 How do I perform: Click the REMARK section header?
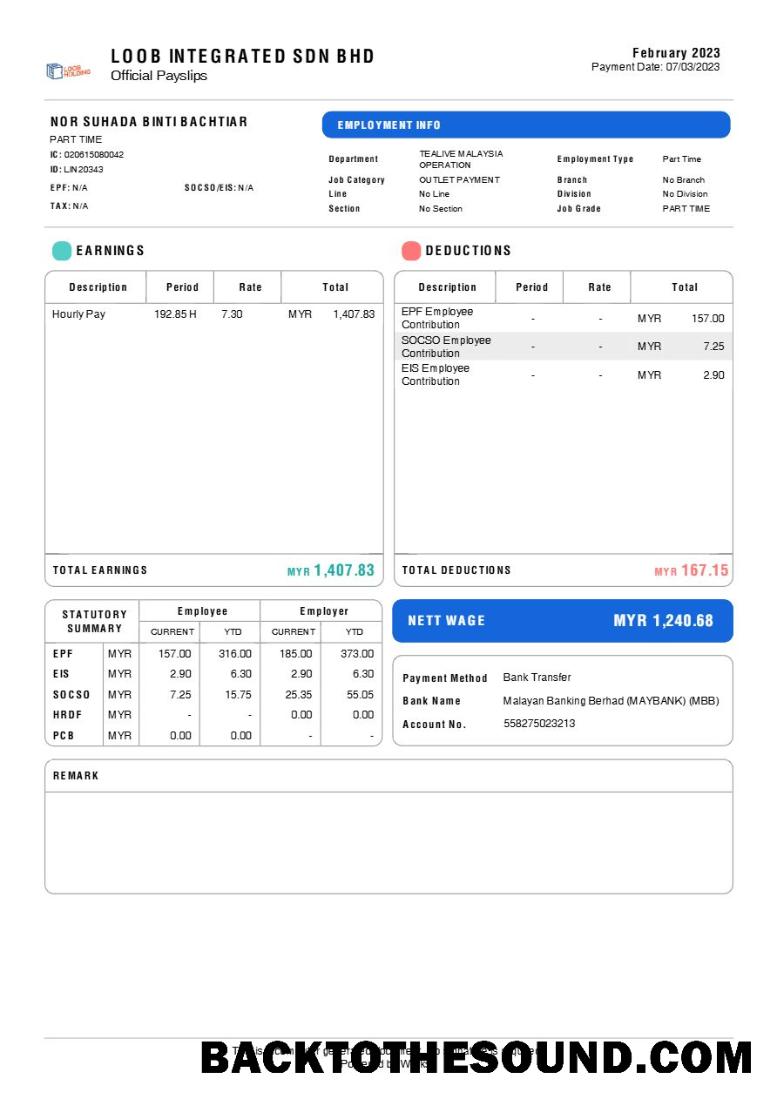[x=76, y=776]
